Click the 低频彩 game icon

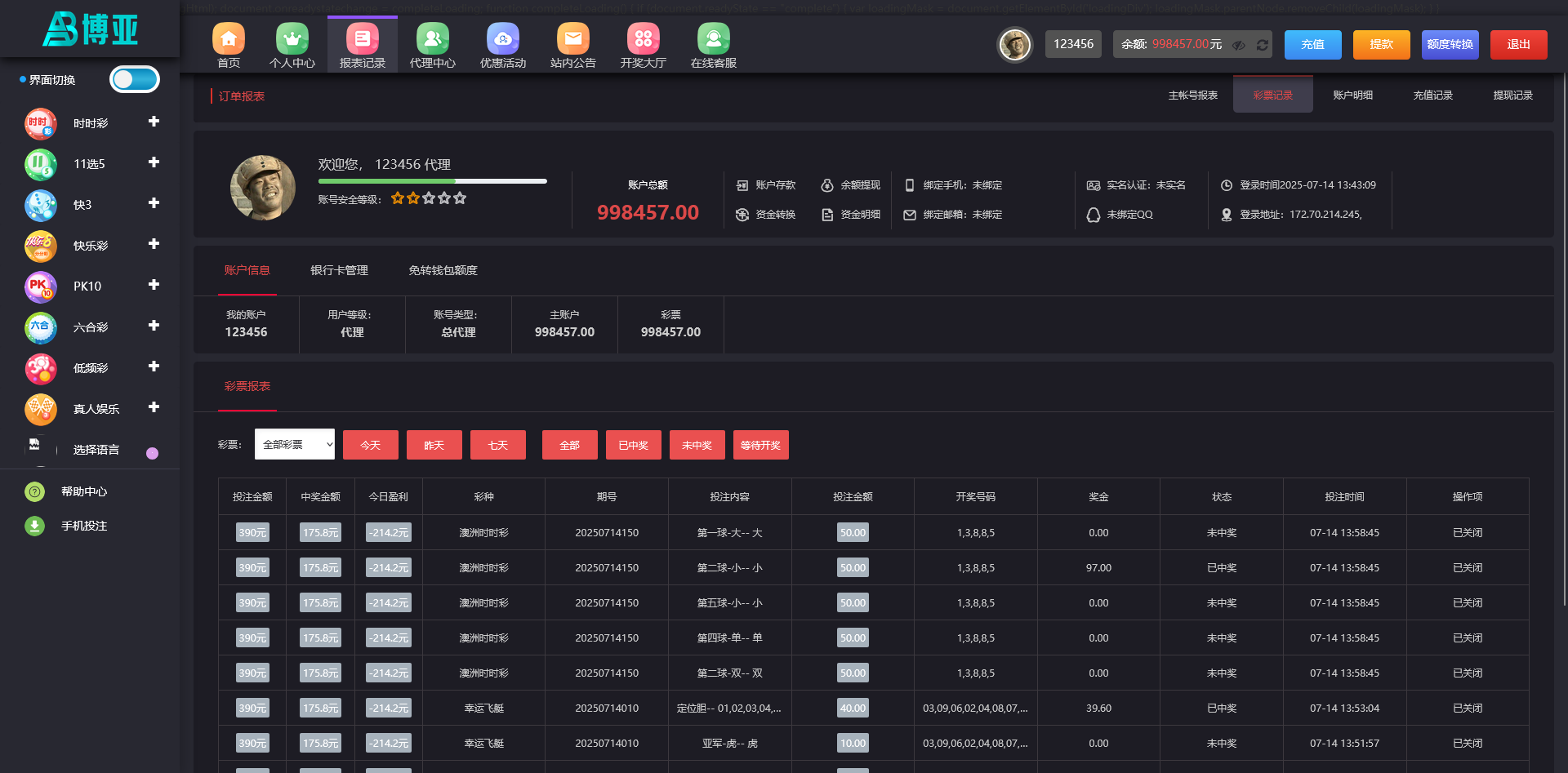click(x=41, y=369)
